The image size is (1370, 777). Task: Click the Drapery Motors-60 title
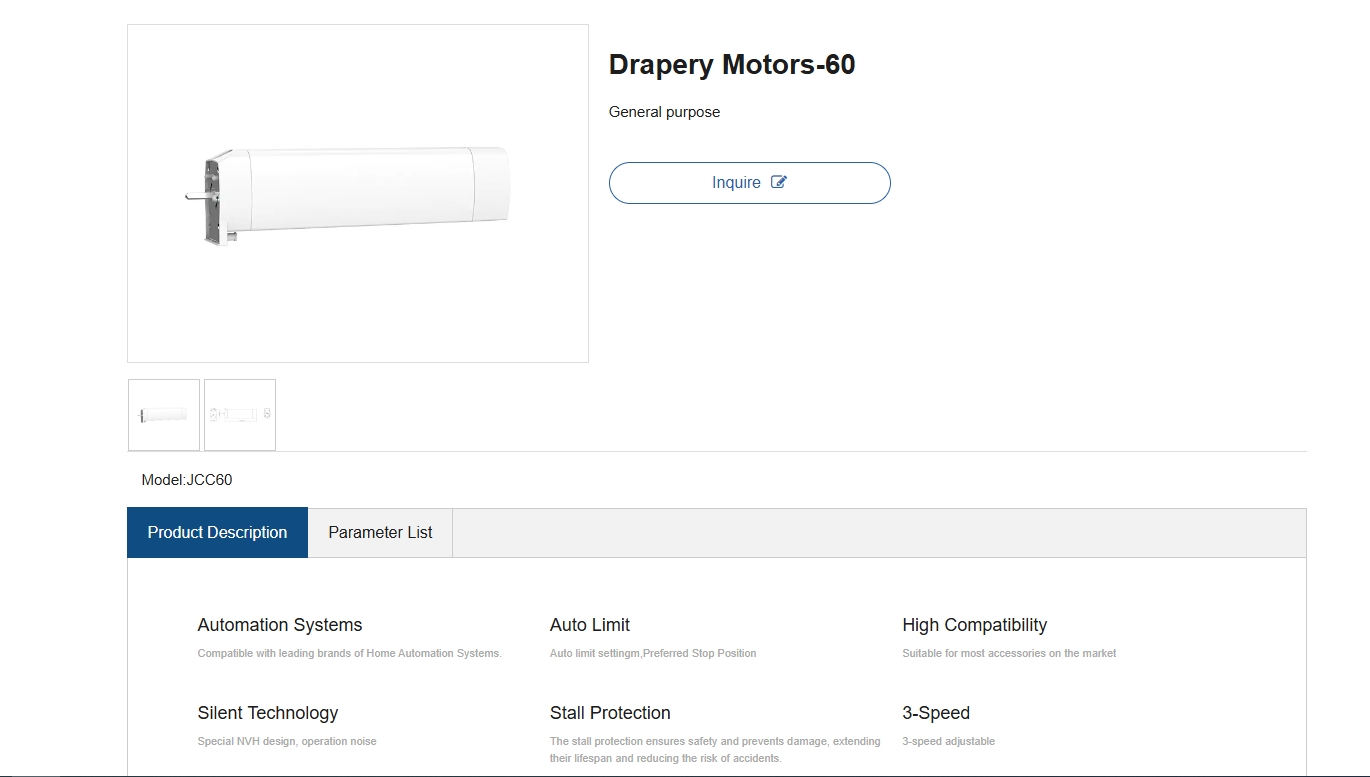pyautogui.click(x=732, y=65)
